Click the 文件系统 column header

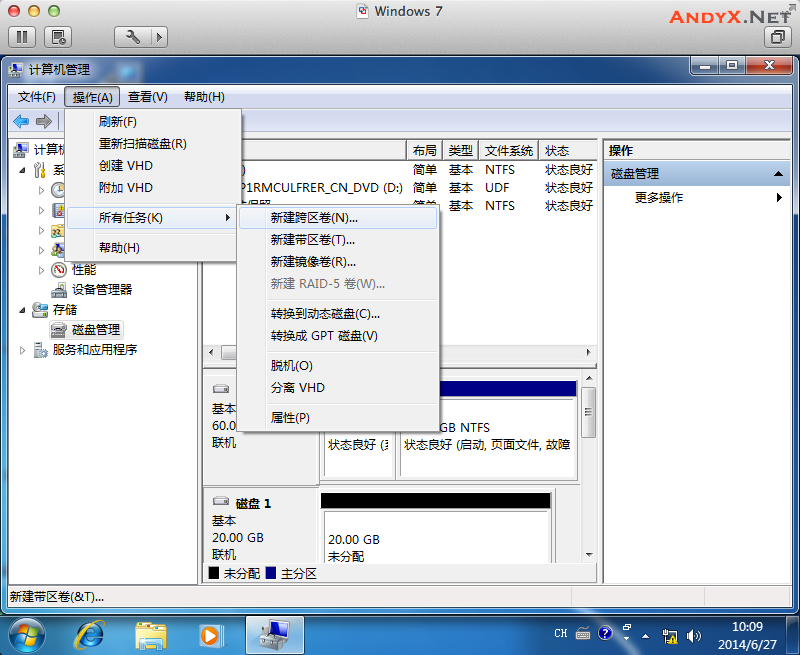pyautogui.click(x=508, y=150)
